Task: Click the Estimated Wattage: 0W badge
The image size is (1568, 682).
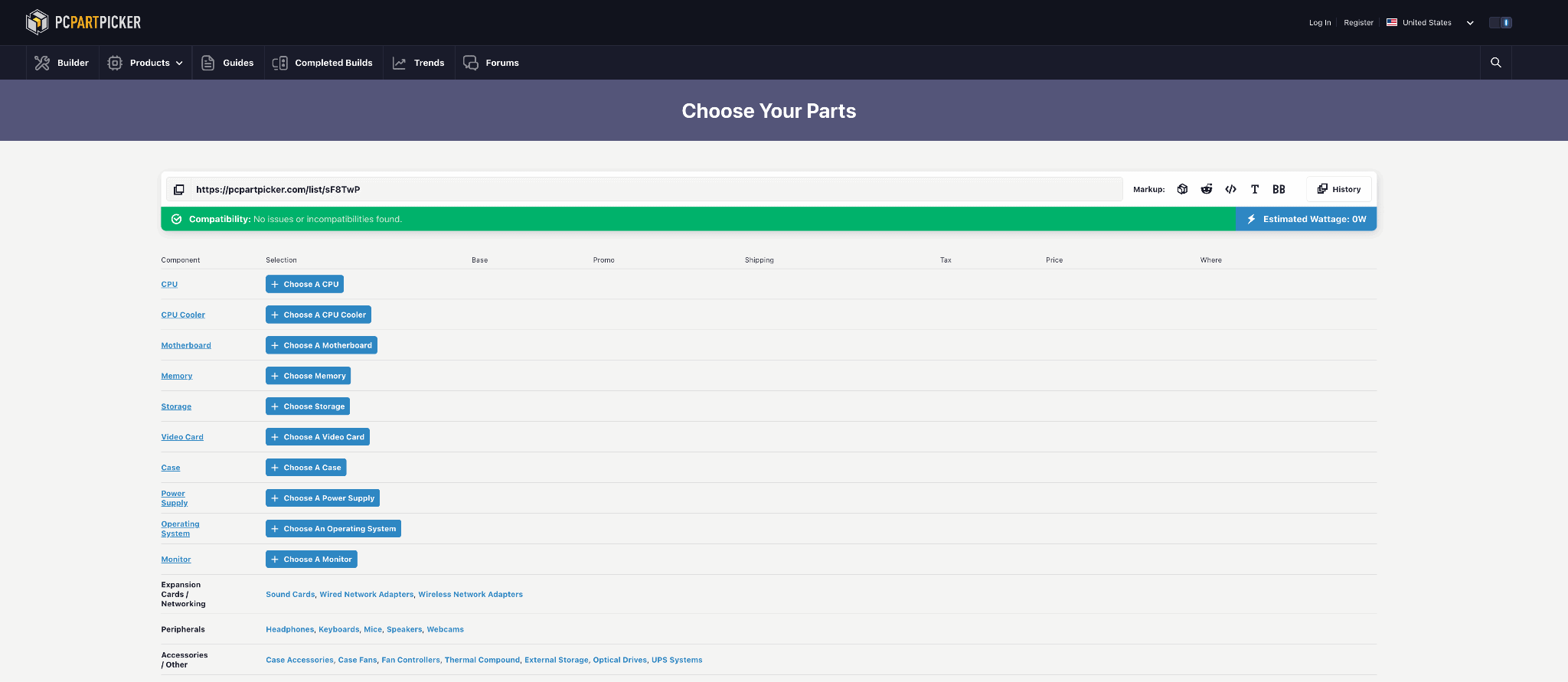Action: tap(1306, 219)
